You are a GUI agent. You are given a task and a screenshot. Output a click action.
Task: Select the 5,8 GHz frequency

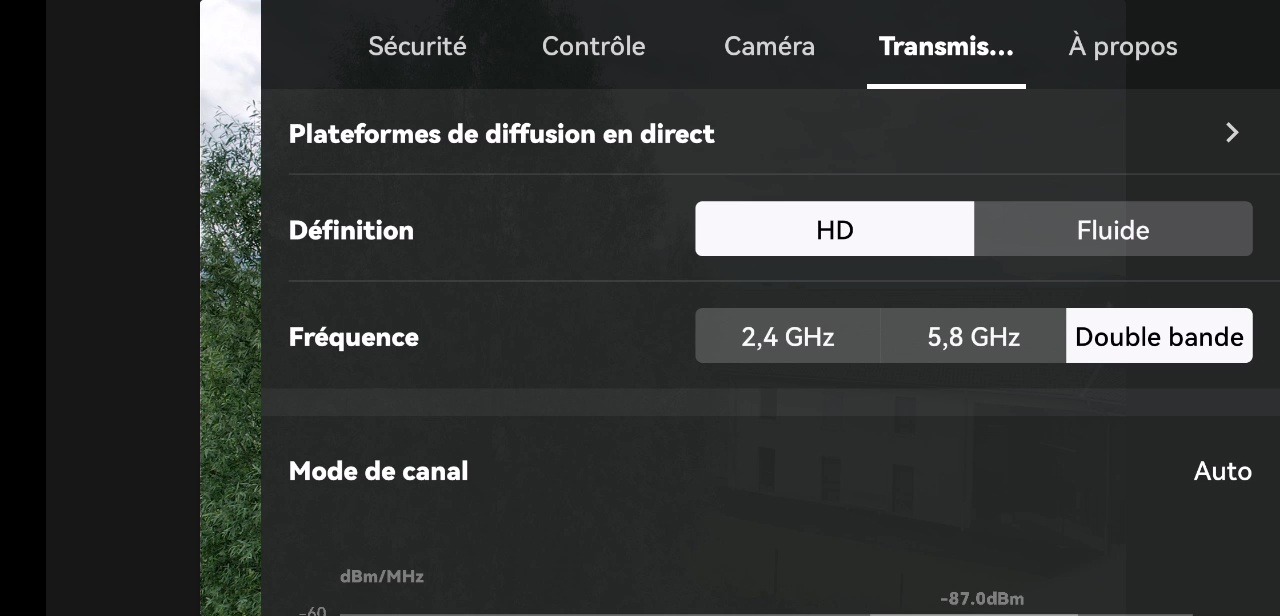click(973, 336)
